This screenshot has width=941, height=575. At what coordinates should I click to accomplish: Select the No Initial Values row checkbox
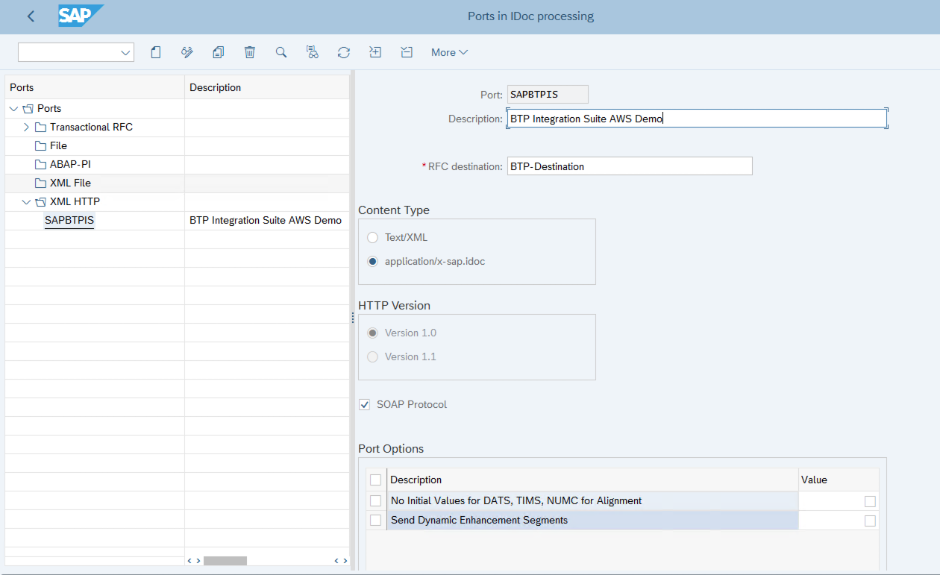point(376,501)
